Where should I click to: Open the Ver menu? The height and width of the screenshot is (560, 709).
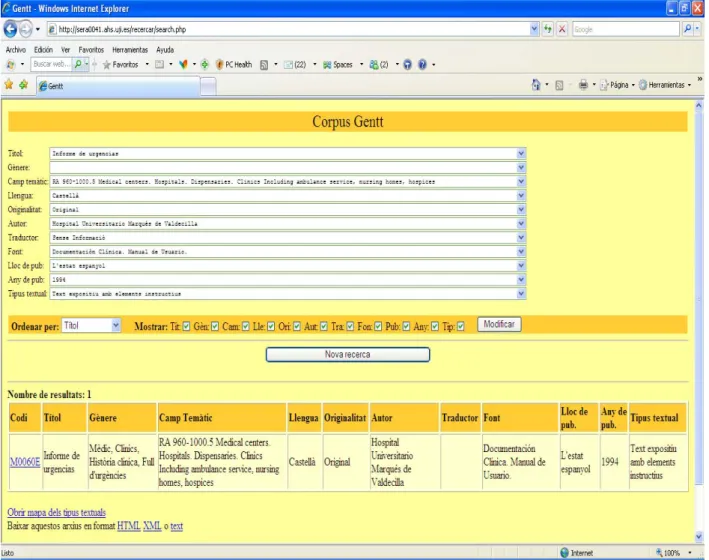click(66, 50)
